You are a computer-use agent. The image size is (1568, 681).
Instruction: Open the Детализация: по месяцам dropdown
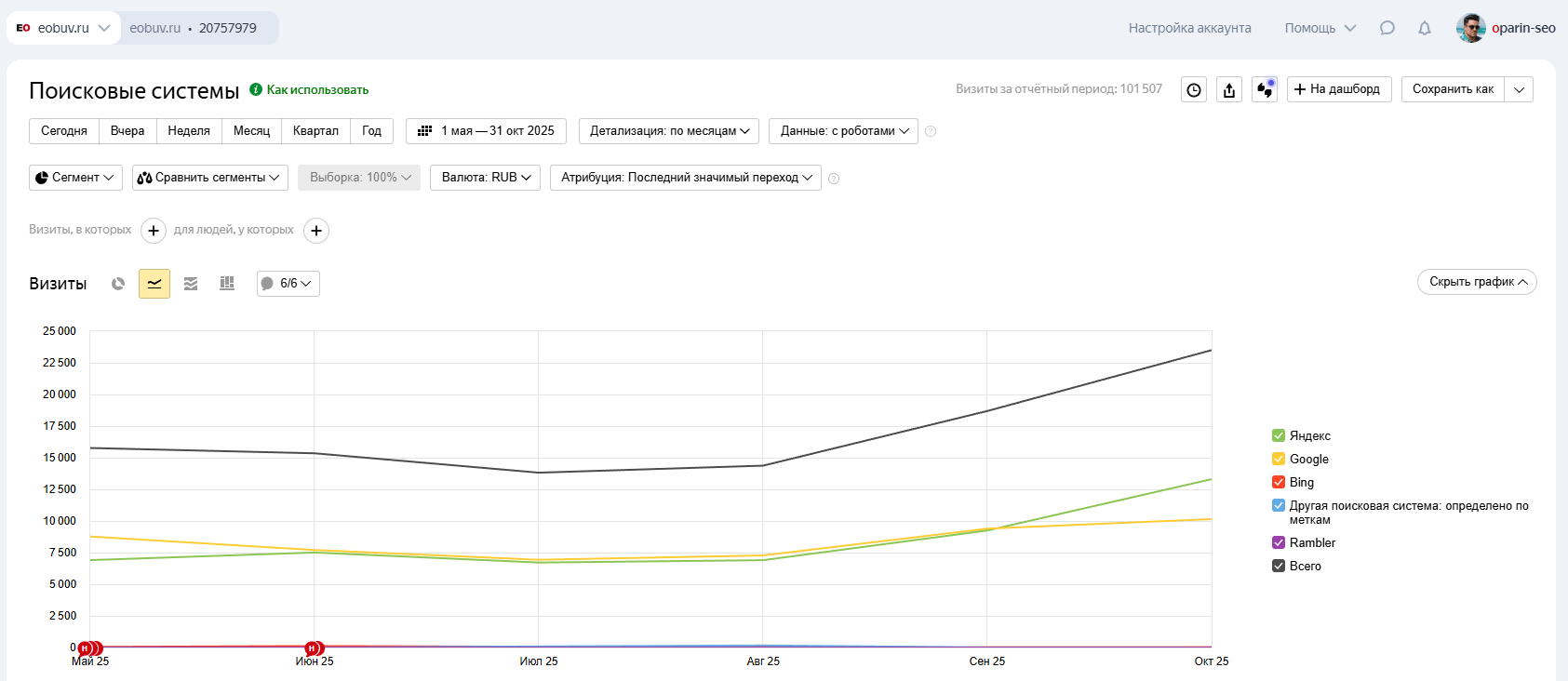(x=669, y=131)
